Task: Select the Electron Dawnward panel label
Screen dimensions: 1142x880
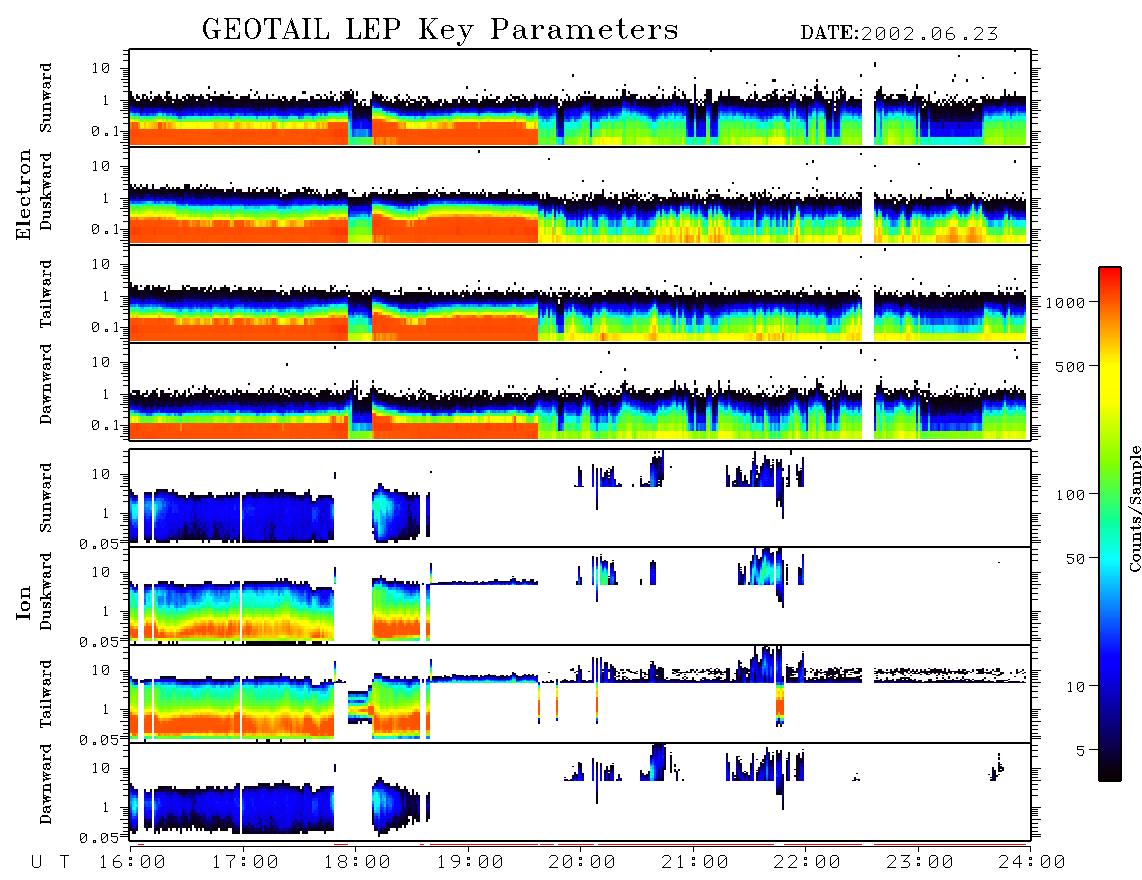Action: [x=46, y=384]
